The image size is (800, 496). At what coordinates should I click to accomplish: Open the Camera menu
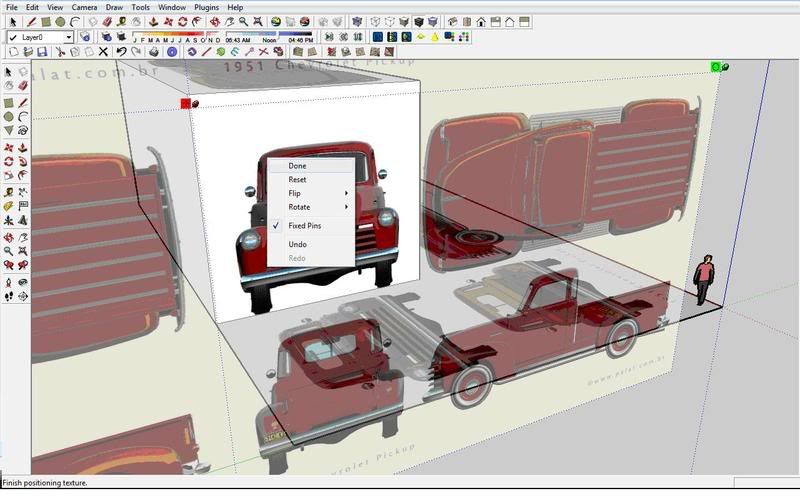tap(83, 7)
